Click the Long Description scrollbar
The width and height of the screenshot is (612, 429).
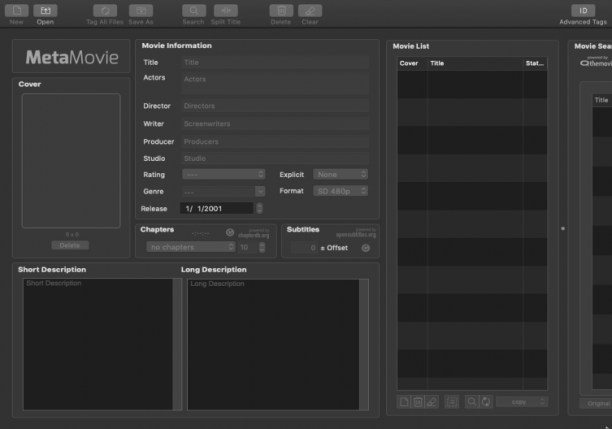[x=364, y=345]
